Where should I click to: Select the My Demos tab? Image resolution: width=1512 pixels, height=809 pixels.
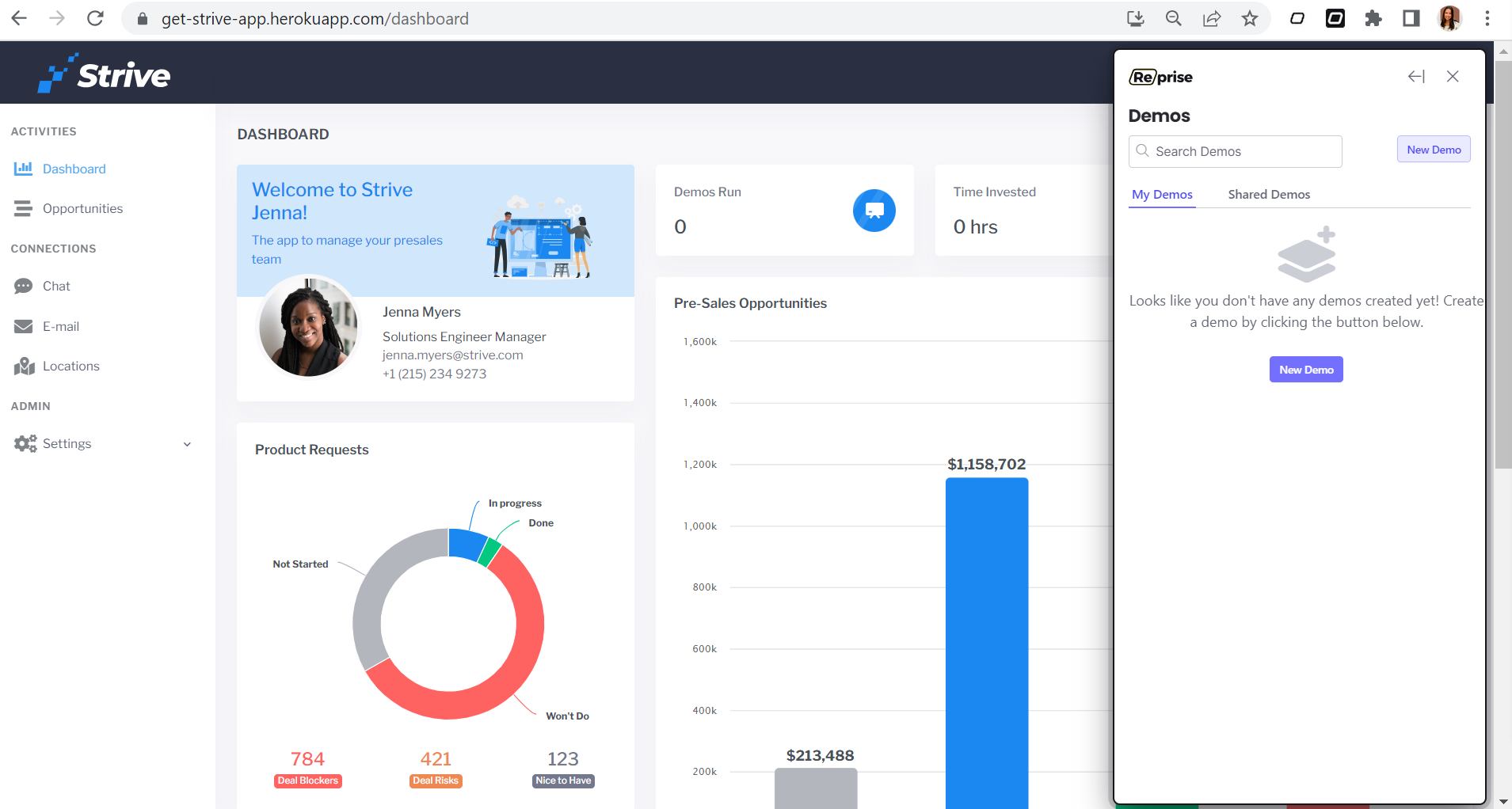(1162, 195)
